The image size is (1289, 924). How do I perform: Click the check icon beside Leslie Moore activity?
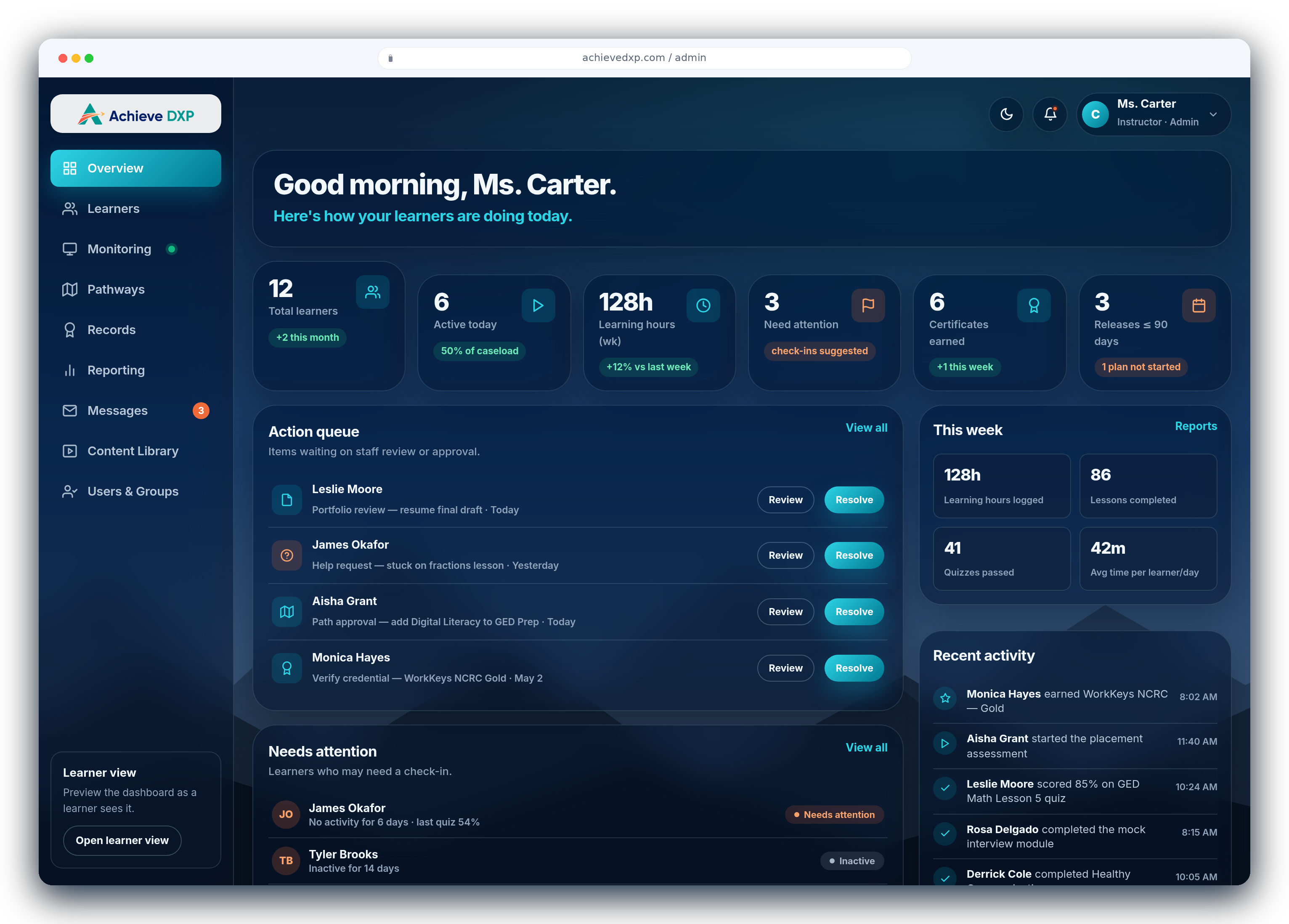(x=945, y=788)
